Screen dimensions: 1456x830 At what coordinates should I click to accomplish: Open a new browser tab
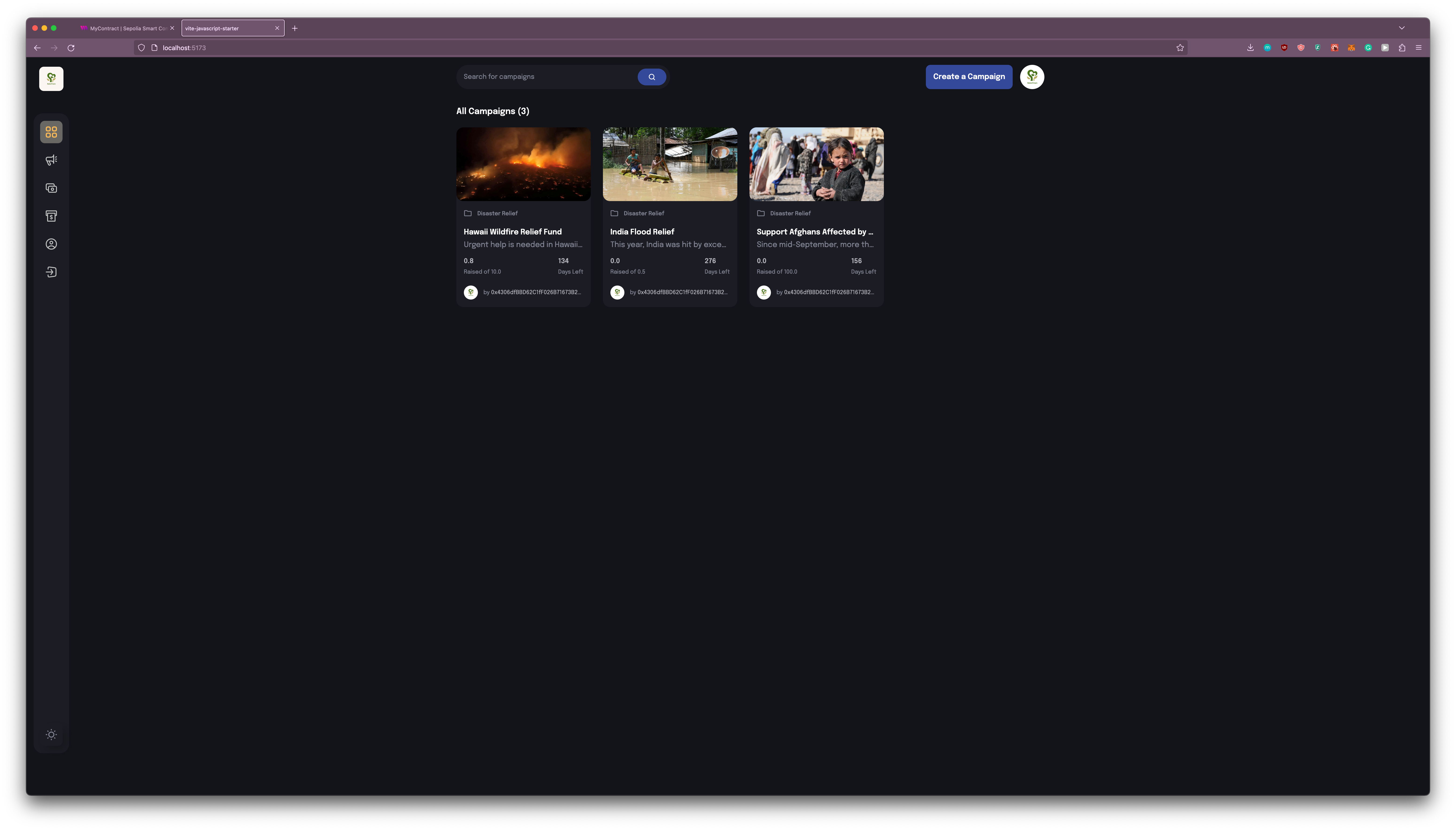pyautogui.click(x=295, y=28)
